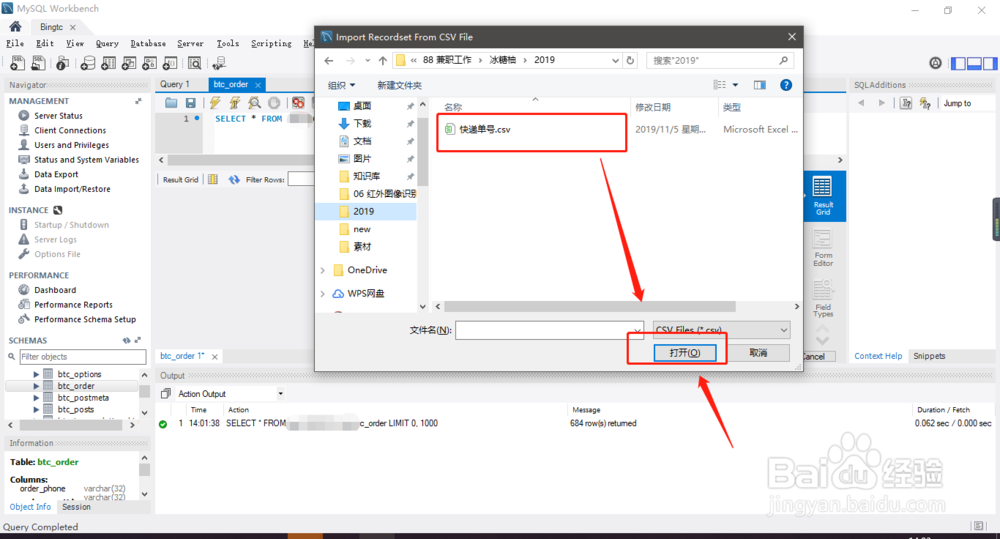Expand the btc_options table node
Screen dimensions: 1000x539
point(36,374)
